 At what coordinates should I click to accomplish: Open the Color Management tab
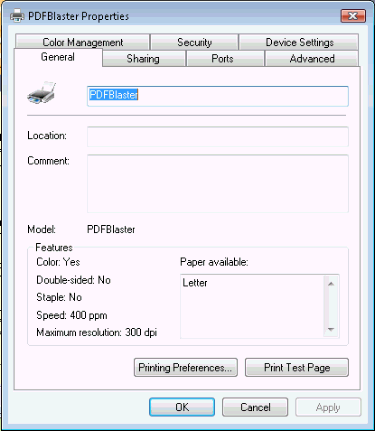tap(82, 42)
